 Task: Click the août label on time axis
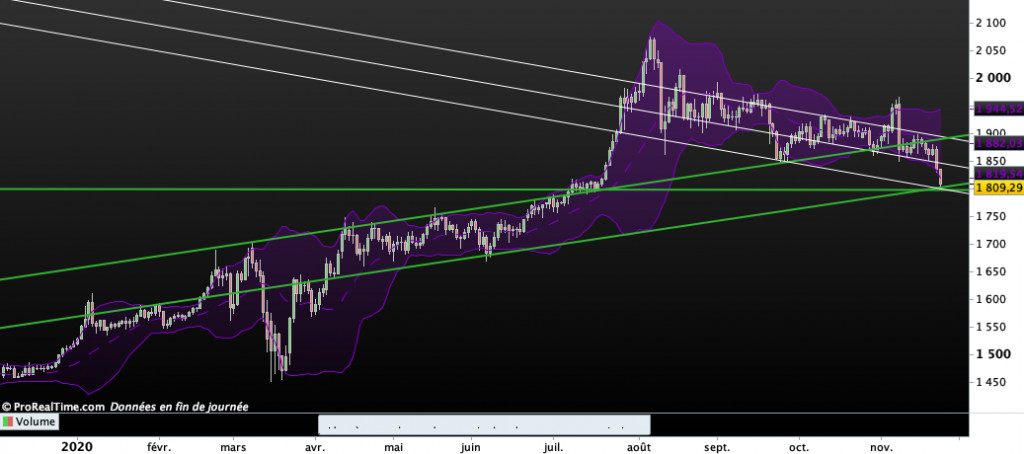639,445
